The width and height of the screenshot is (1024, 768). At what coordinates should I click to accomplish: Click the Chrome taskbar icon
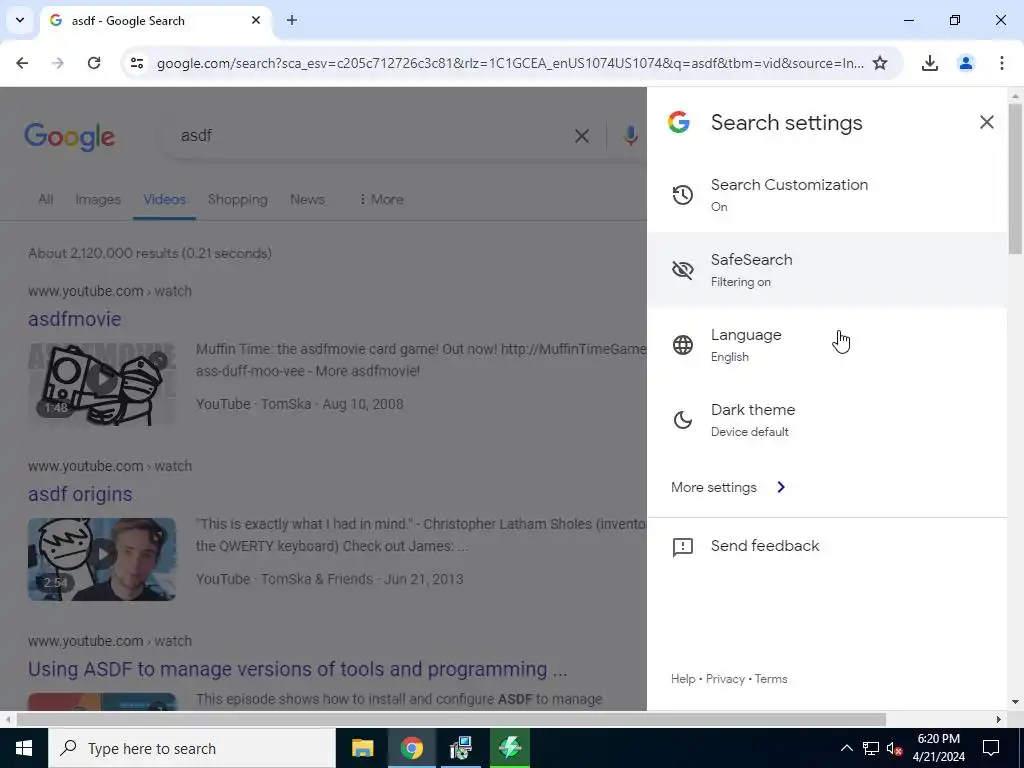click(411, 748)
